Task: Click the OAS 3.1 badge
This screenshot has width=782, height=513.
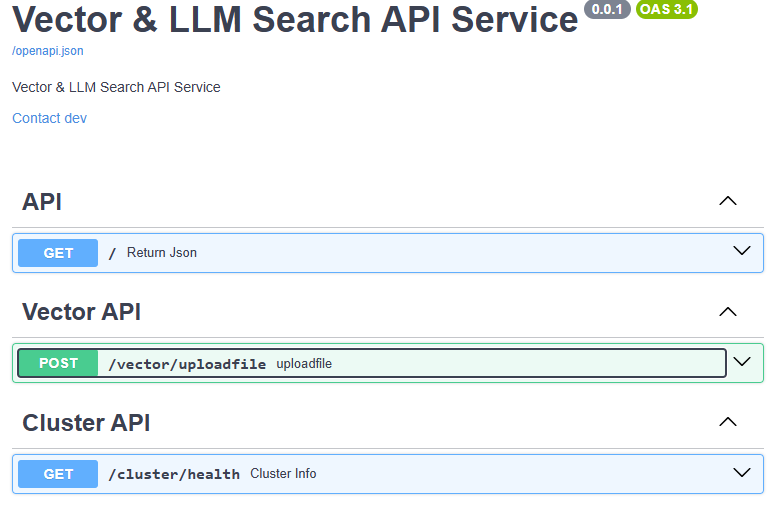Action: click(x=667, y=9)
